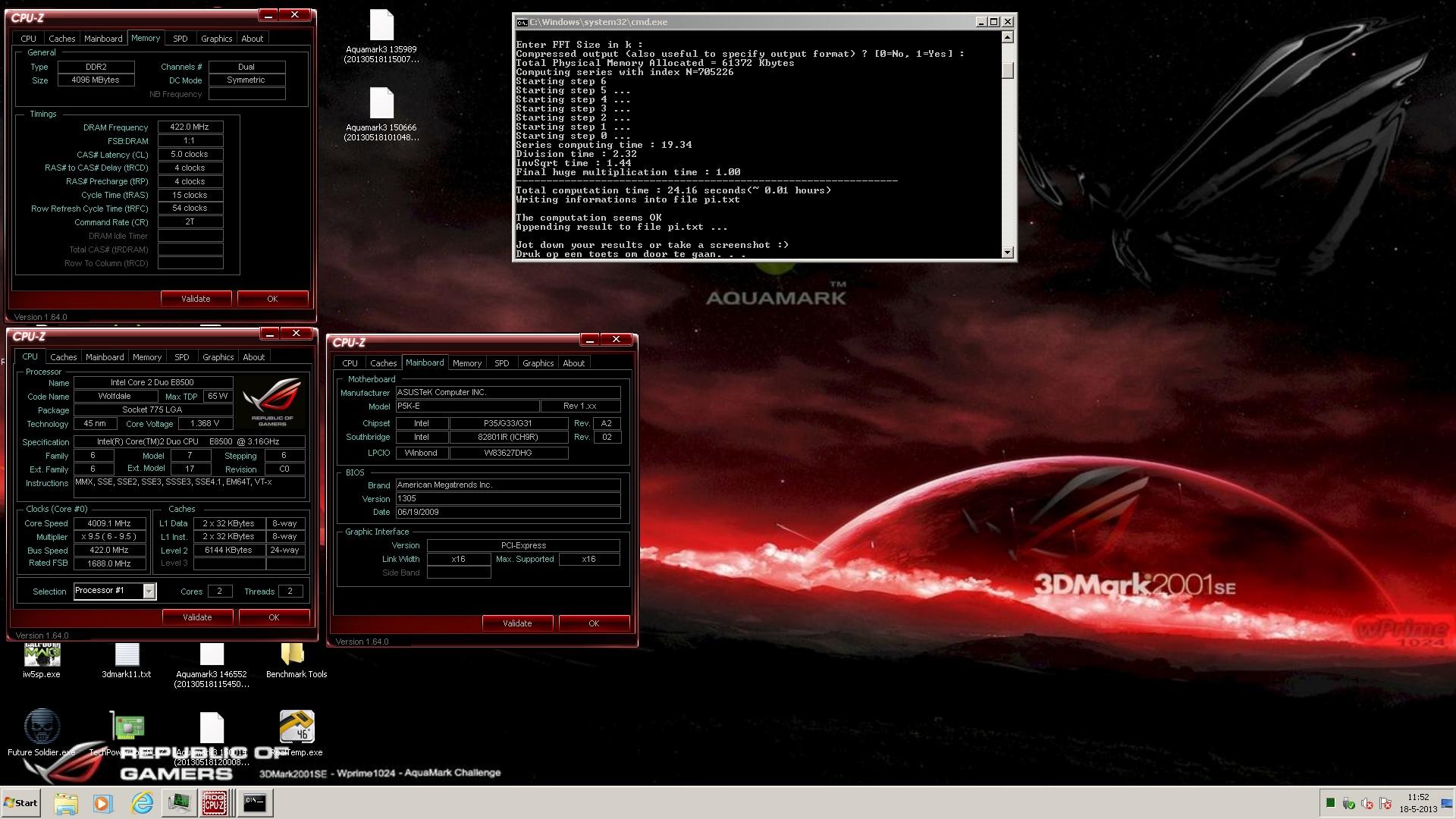This screenshot has width=1456, height=819.
Task: Click the Rated FSB value 1688.0 MHz
Action: tap(109, 564)
